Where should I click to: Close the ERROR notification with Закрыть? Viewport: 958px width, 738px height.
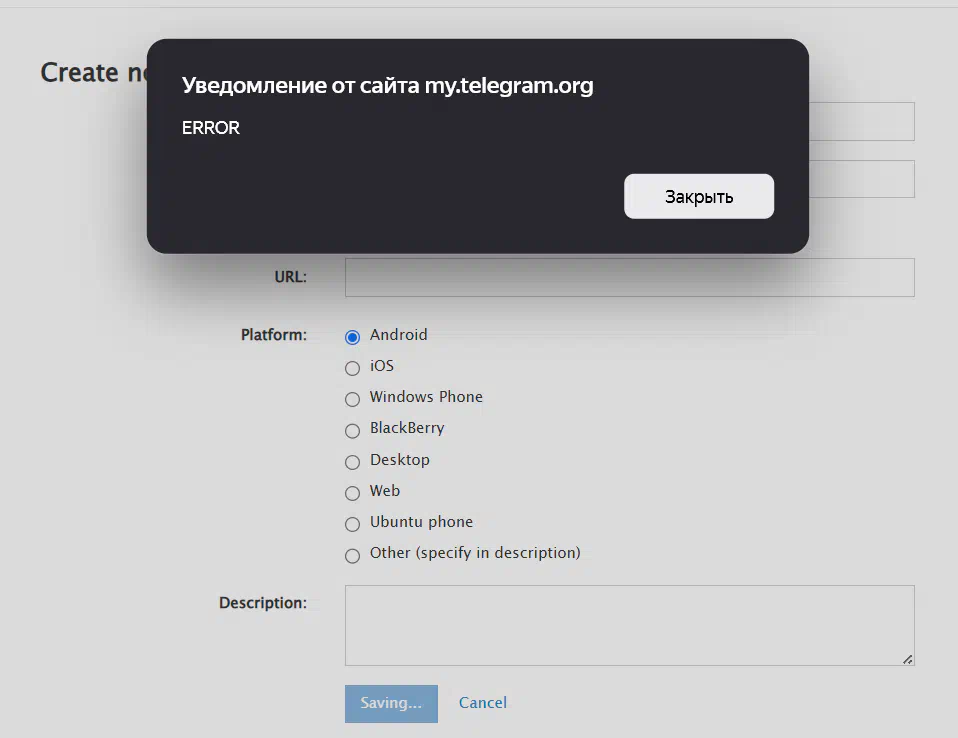698,196
